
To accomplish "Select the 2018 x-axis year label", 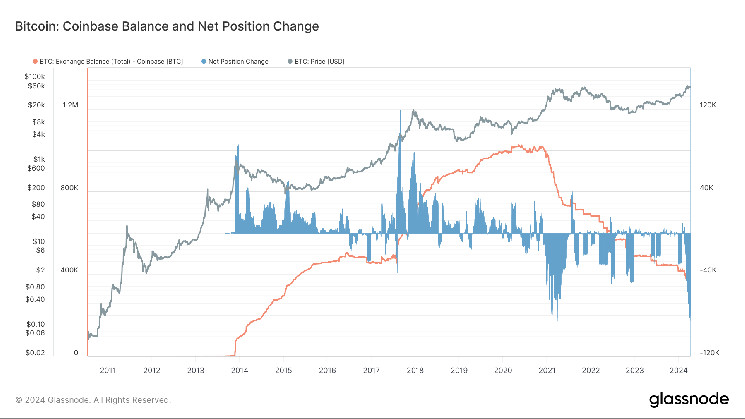I will [x=414, y=368].
